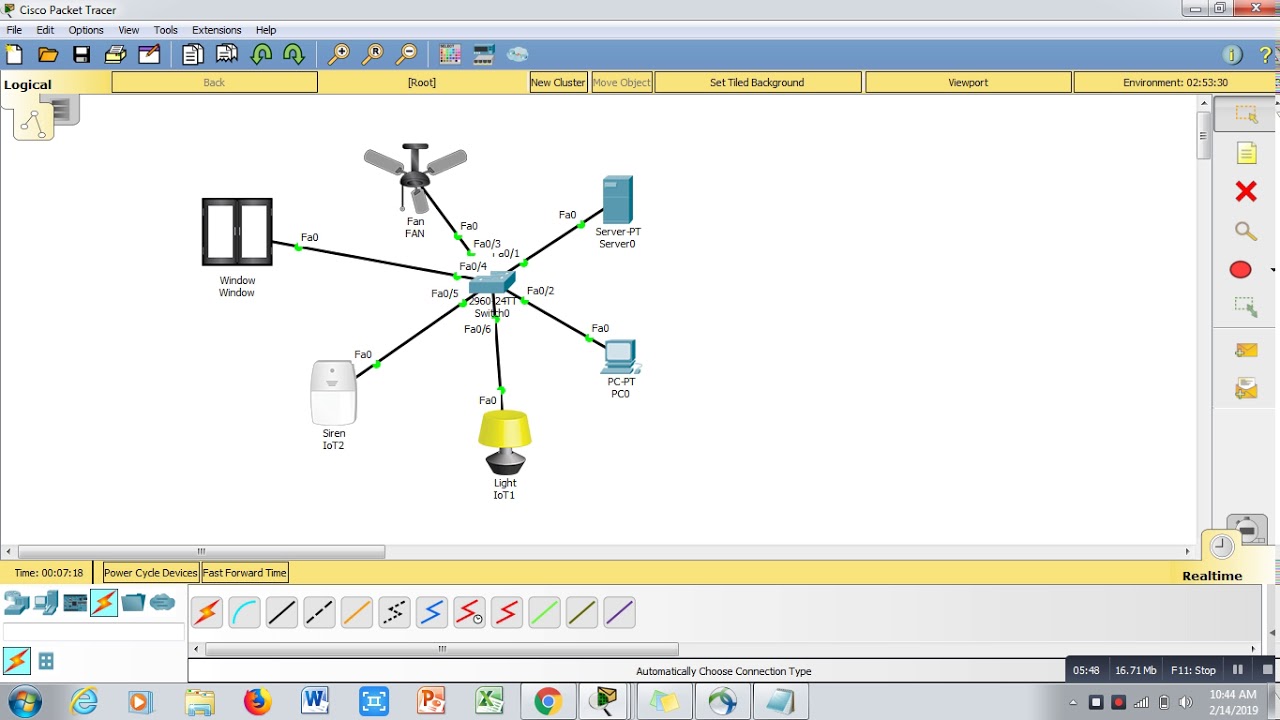This screenshot has width=1280, height=720.
Task: Click the cloud icon in the toolbar
Action: [x=517, y=54]
